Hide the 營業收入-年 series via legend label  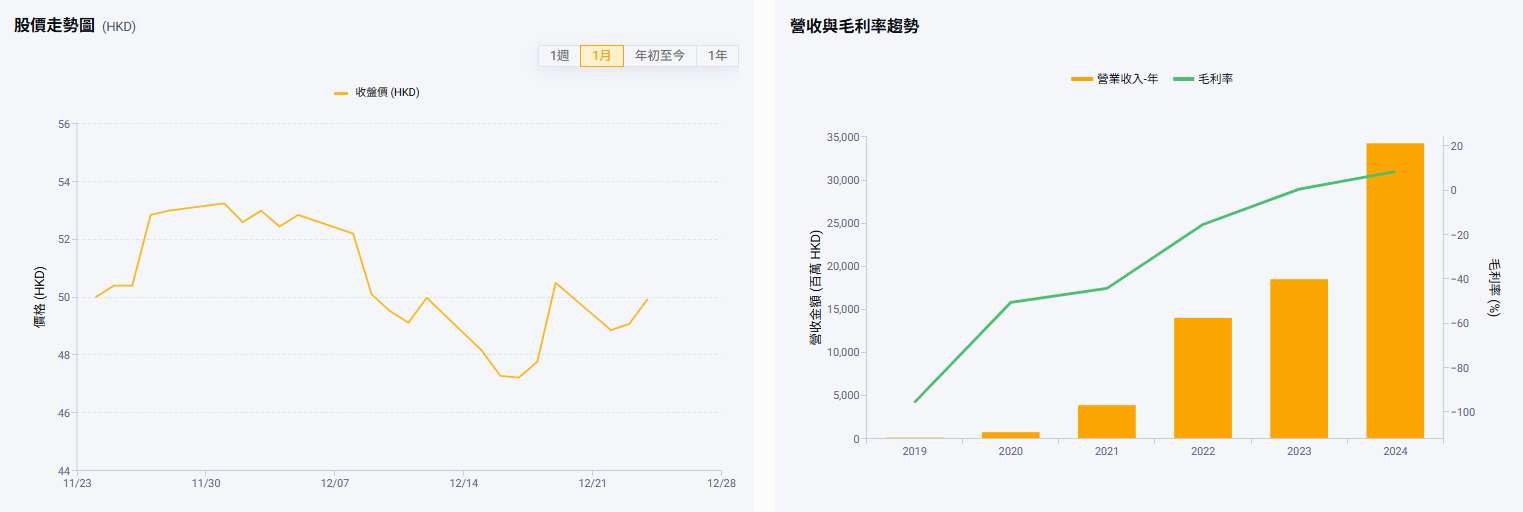click(1127, 78)
